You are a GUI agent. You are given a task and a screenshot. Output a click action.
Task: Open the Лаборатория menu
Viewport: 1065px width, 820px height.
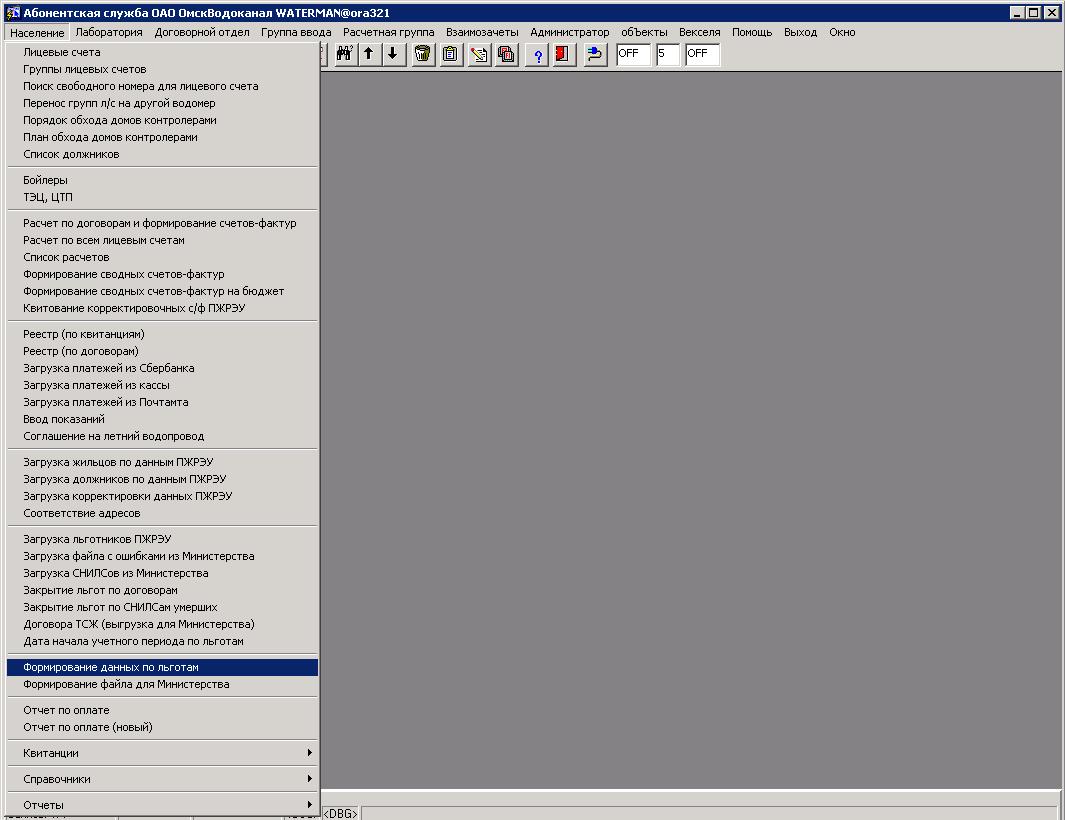click(x=109, y=32)
